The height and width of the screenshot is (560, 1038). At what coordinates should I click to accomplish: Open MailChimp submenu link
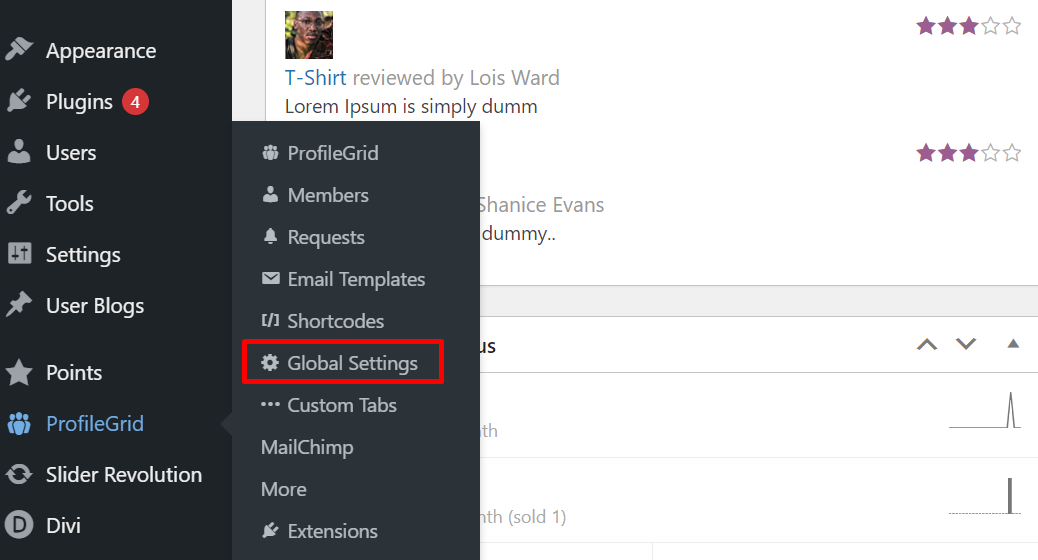click(307, 447)
